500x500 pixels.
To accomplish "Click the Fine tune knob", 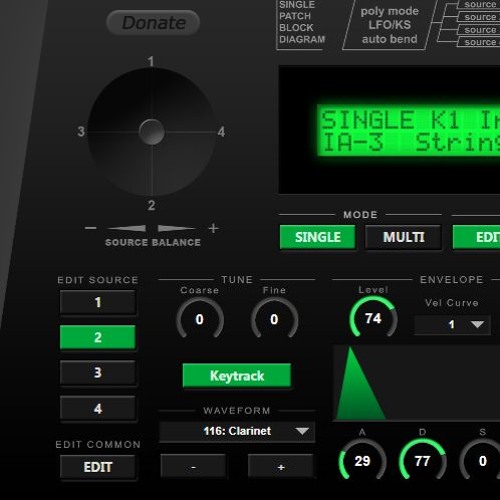I will point(274,319).
